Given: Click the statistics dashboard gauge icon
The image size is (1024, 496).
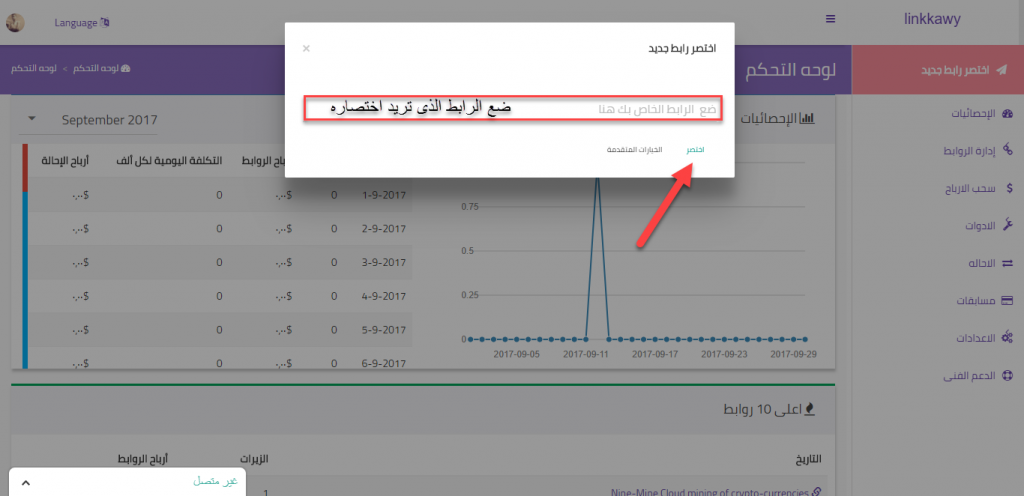Looking at the screenshot, I should click(x=1007, y=114).
